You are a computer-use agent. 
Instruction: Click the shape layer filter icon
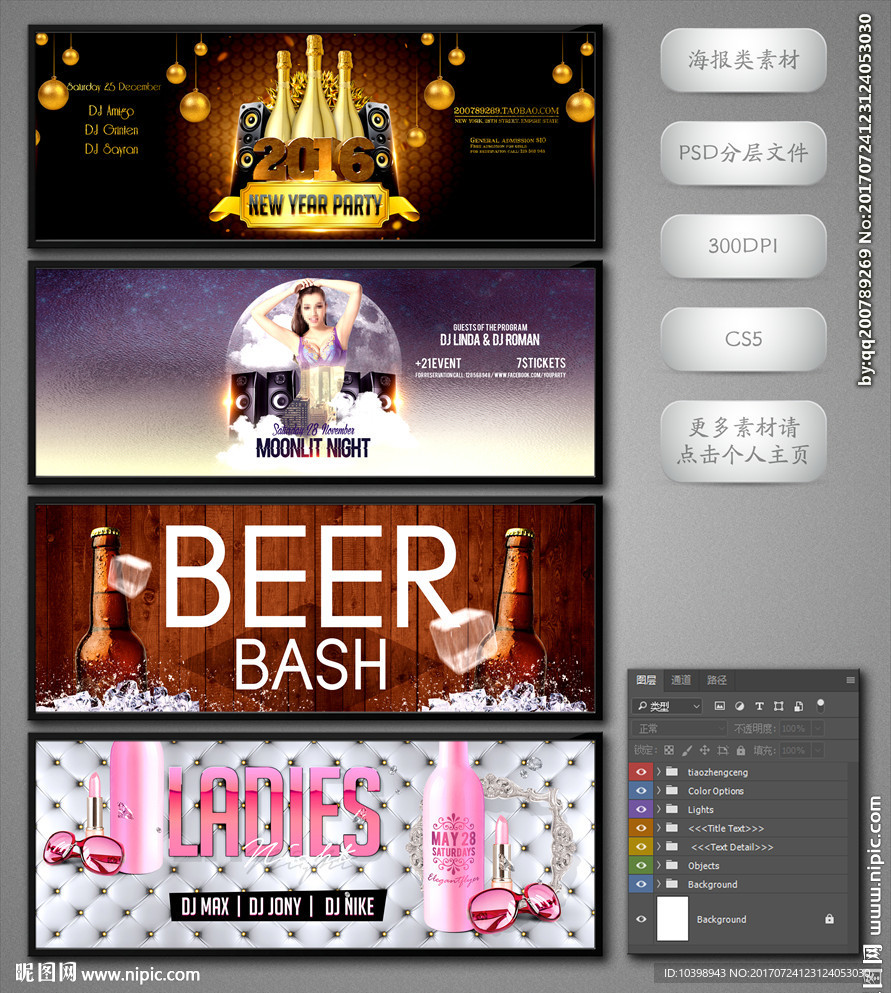[x=779, y=706]
